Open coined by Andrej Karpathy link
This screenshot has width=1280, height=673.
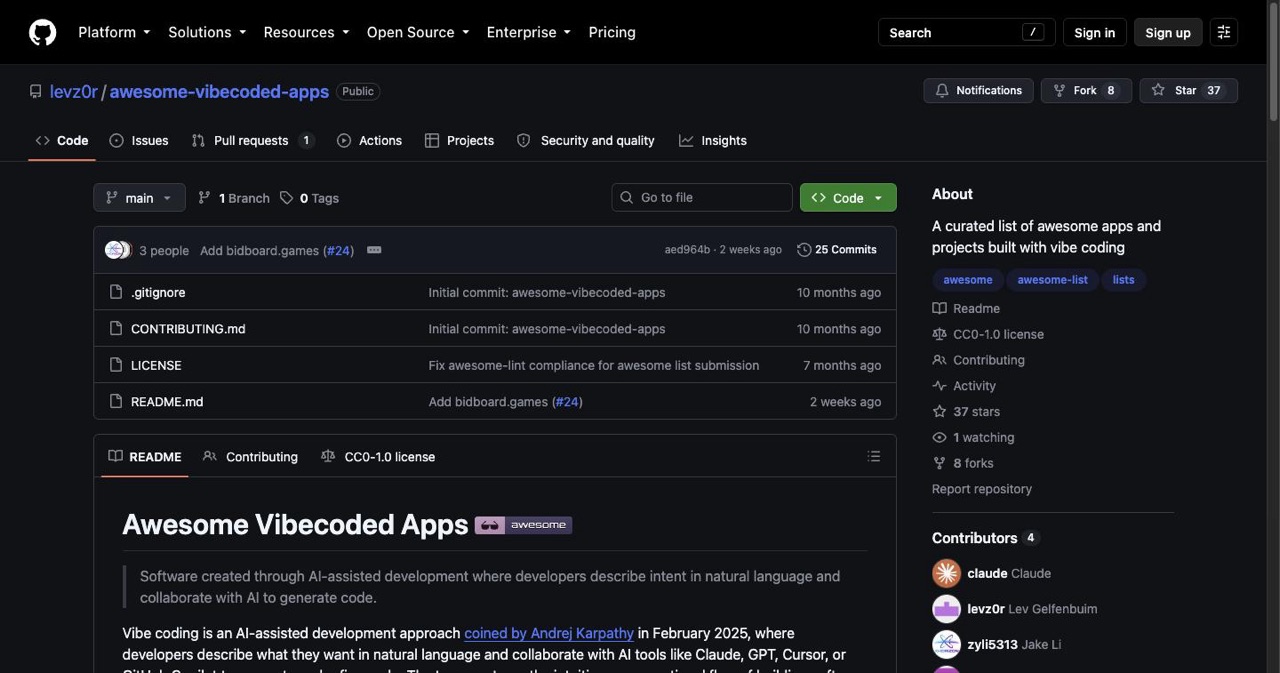[549, 633]
